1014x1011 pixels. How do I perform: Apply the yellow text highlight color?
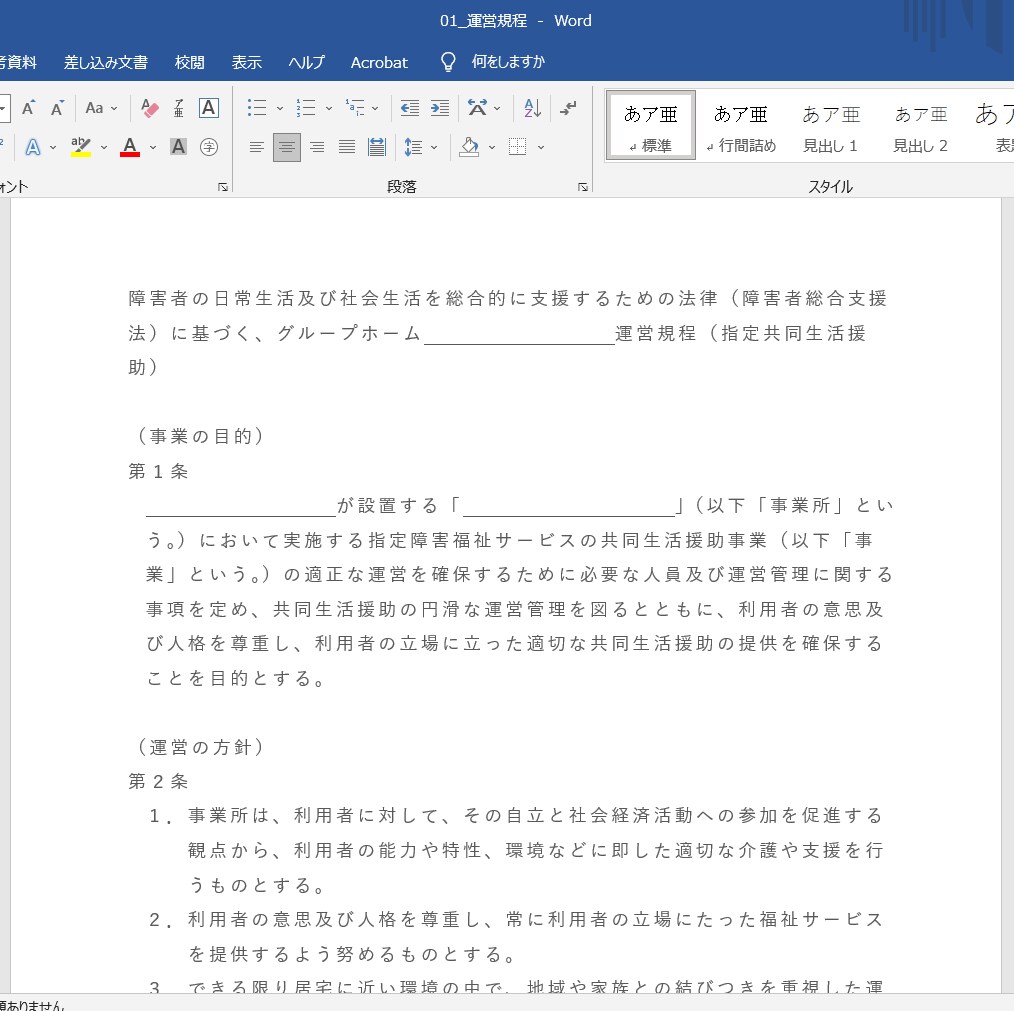click(81, 147)
